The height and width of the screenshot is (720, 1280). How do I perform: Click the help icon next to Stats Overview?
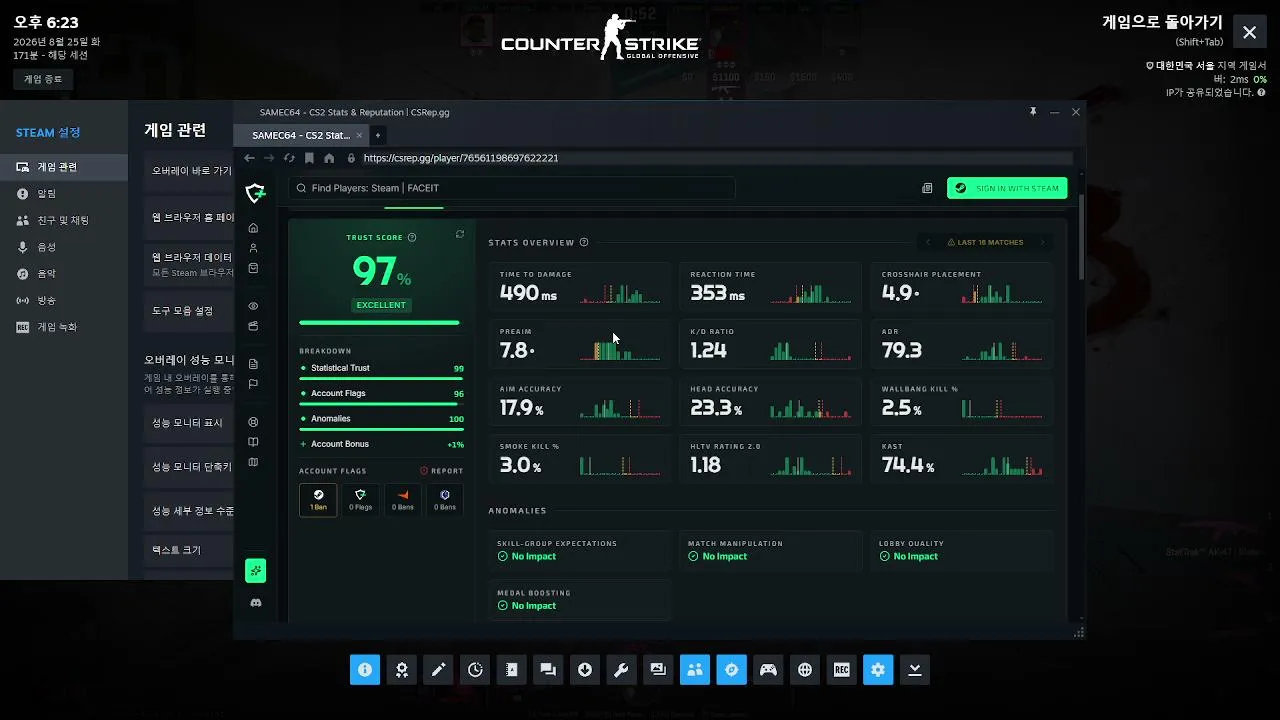pos(584,242)
